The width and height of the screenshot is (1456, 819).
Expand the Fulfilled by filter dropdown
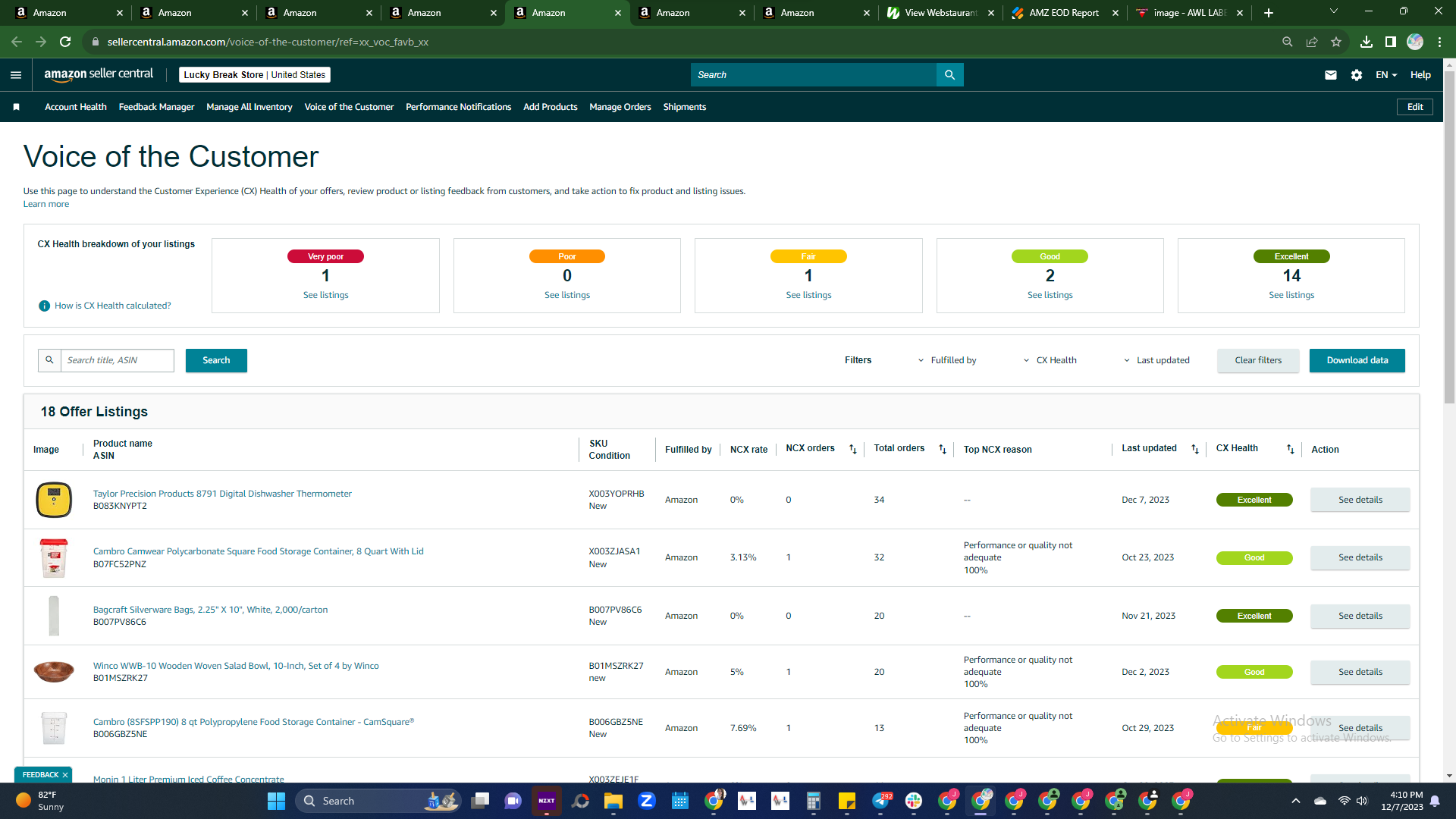[947, 360]
